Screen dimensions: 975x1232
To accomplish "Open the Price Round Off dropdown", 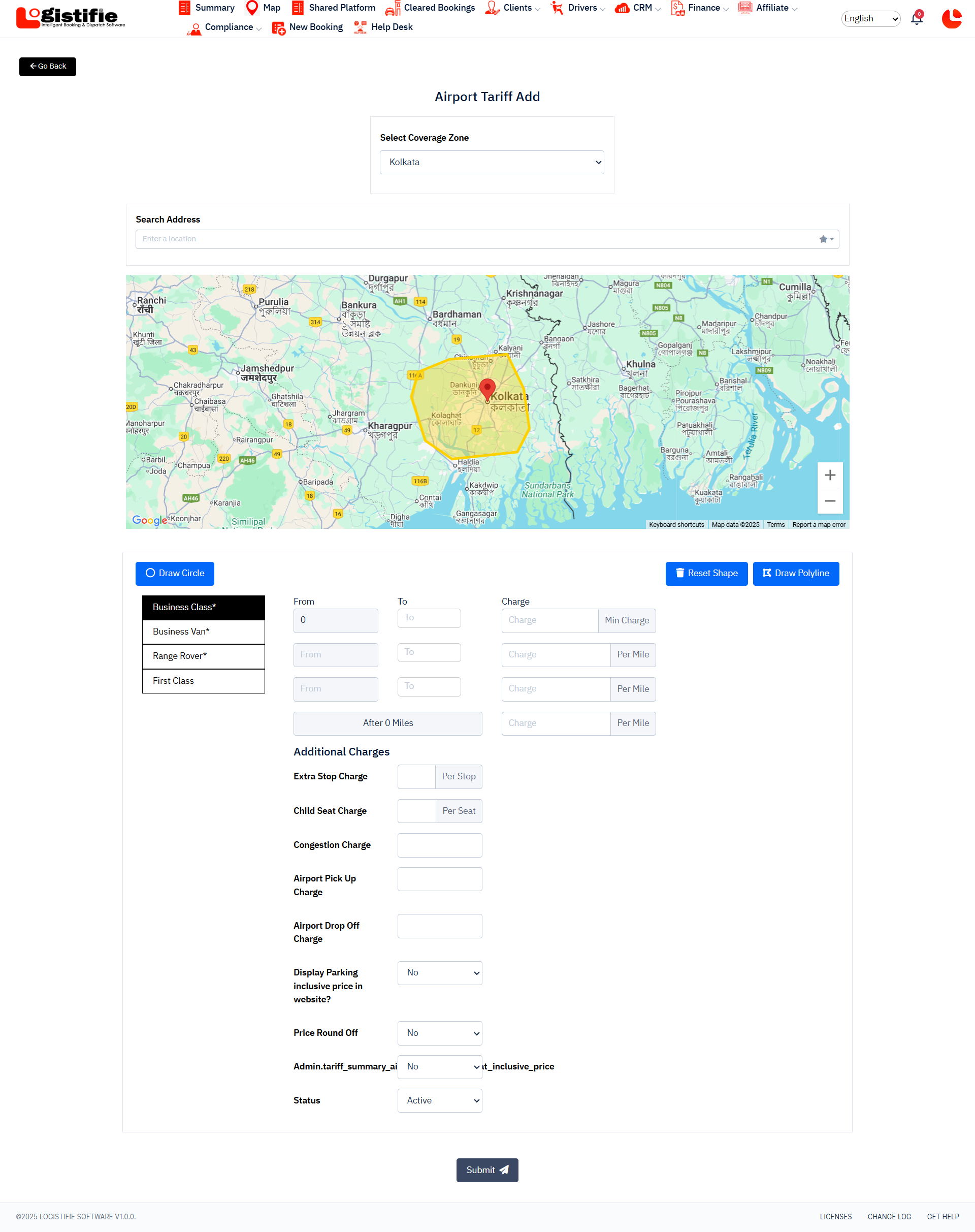I will (x=440, y=1033).
